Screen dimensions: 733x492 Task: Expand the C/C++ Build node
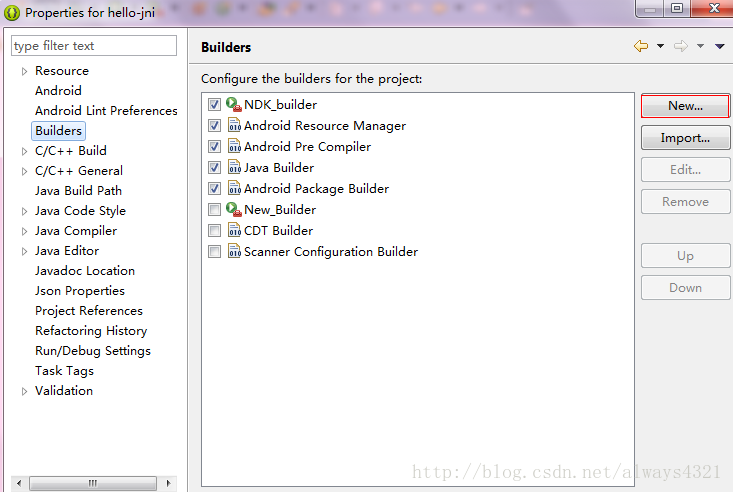pyautogui.click(x=24, y=152)
